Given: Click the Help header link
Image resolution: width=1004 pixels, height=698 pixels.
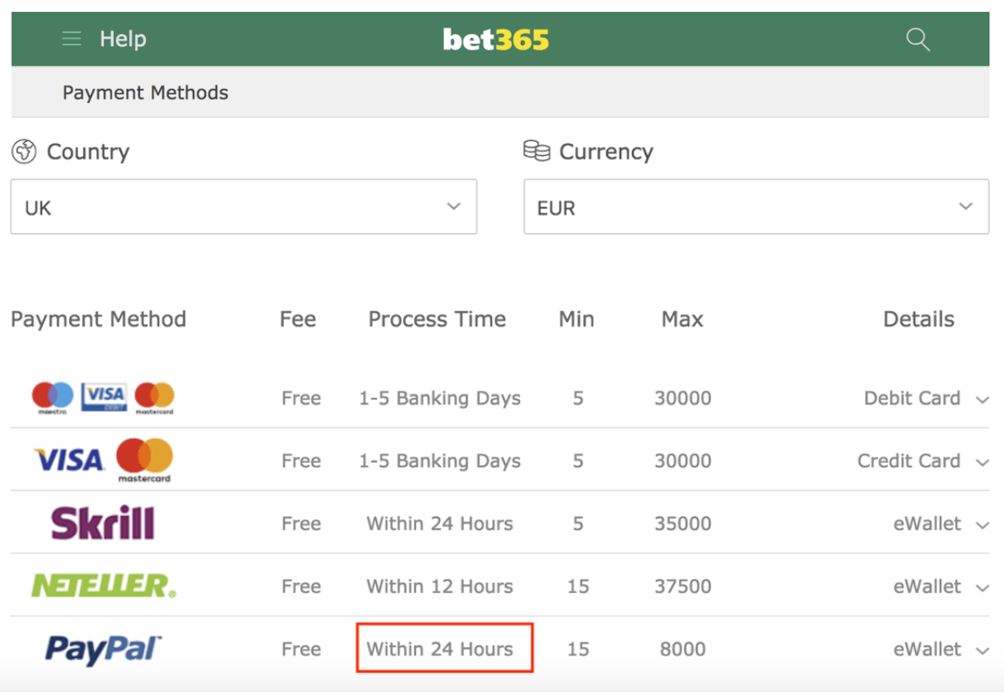Looking at the screenshot, I should [123, 39].
